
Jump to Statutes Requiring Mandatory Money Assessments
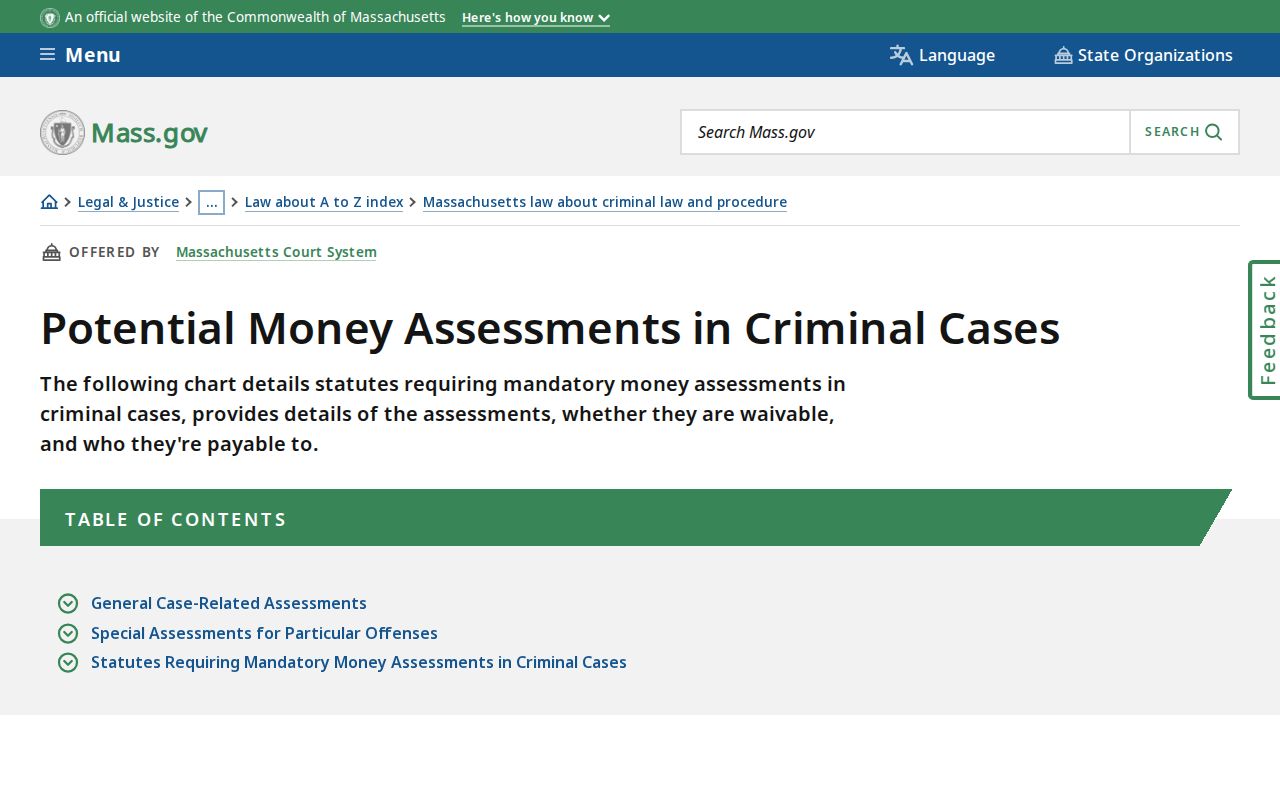(359, 662)
